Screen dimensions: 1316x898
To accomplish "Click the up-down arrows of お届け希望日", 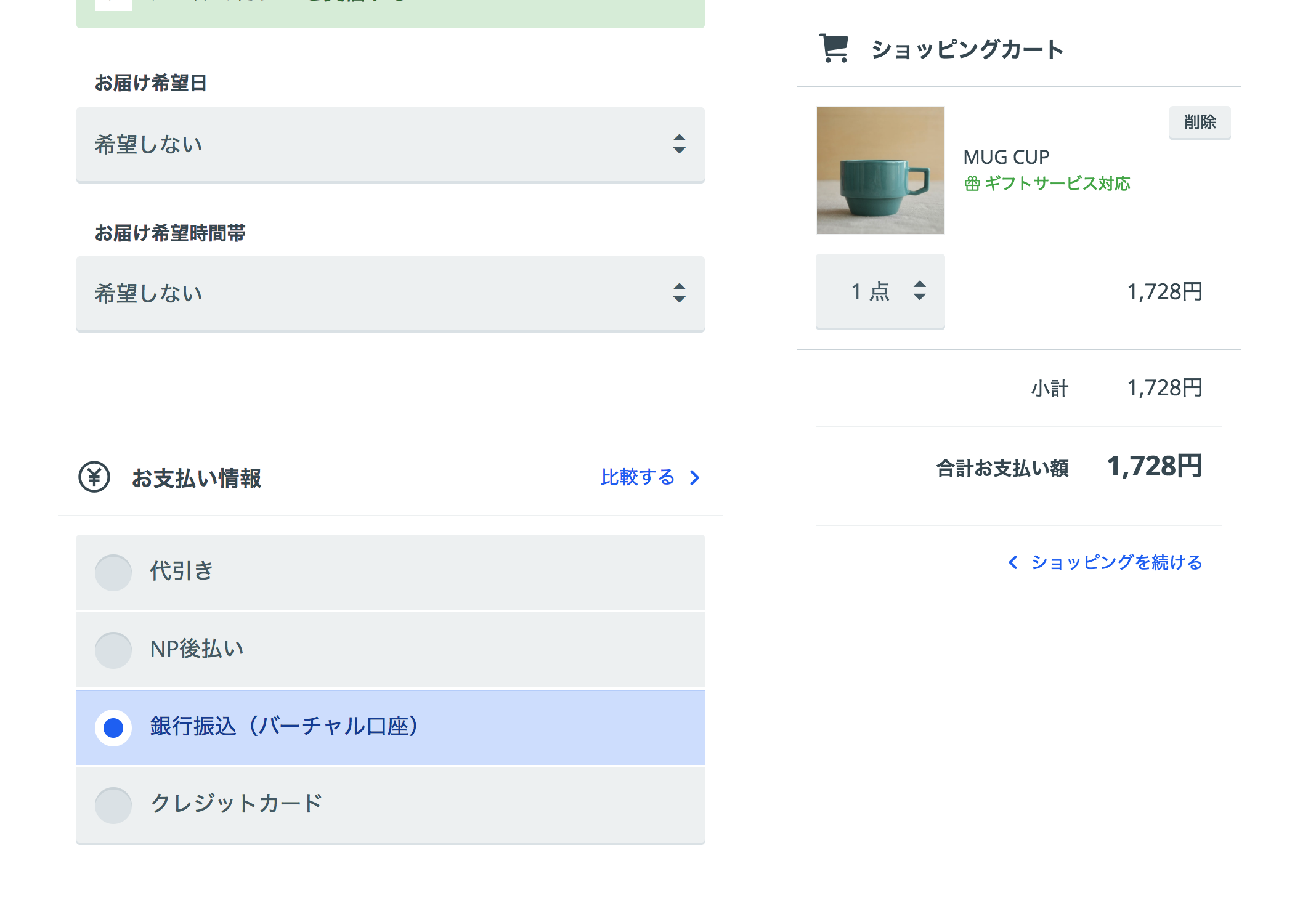I will [x=679, y=144].
